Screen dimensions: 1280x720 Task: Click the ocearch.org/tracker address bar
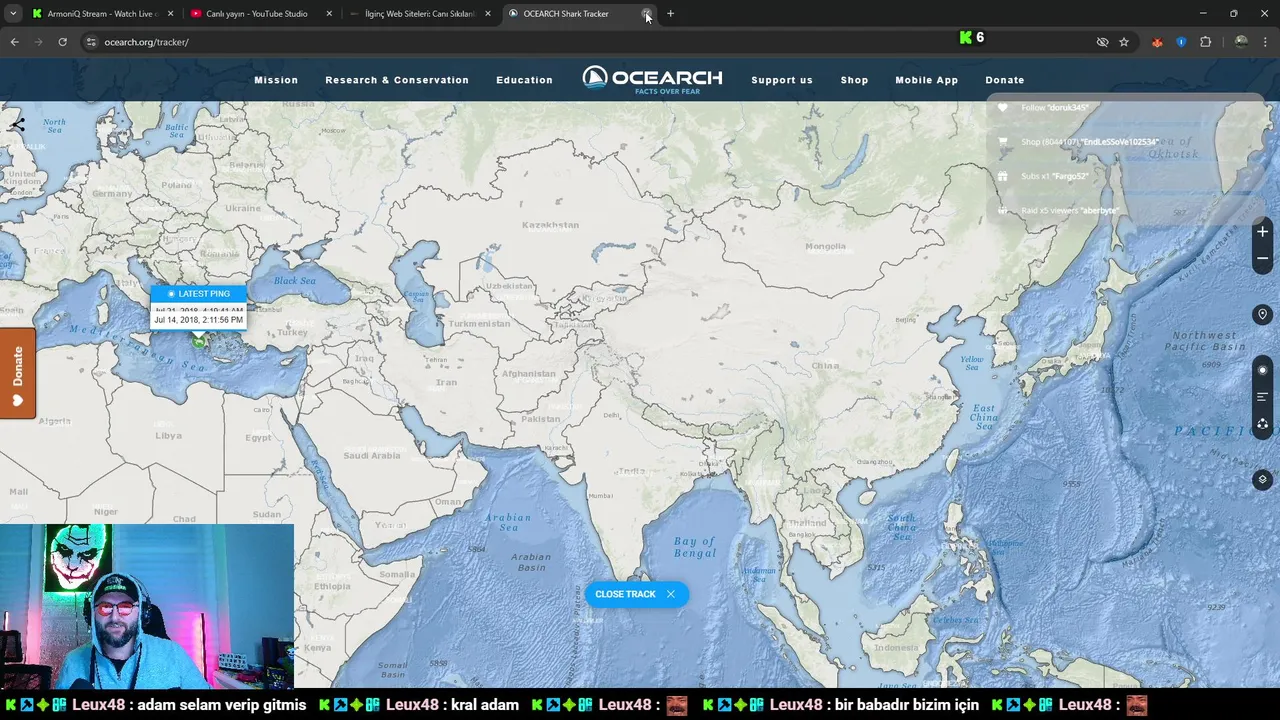(146, 42)
